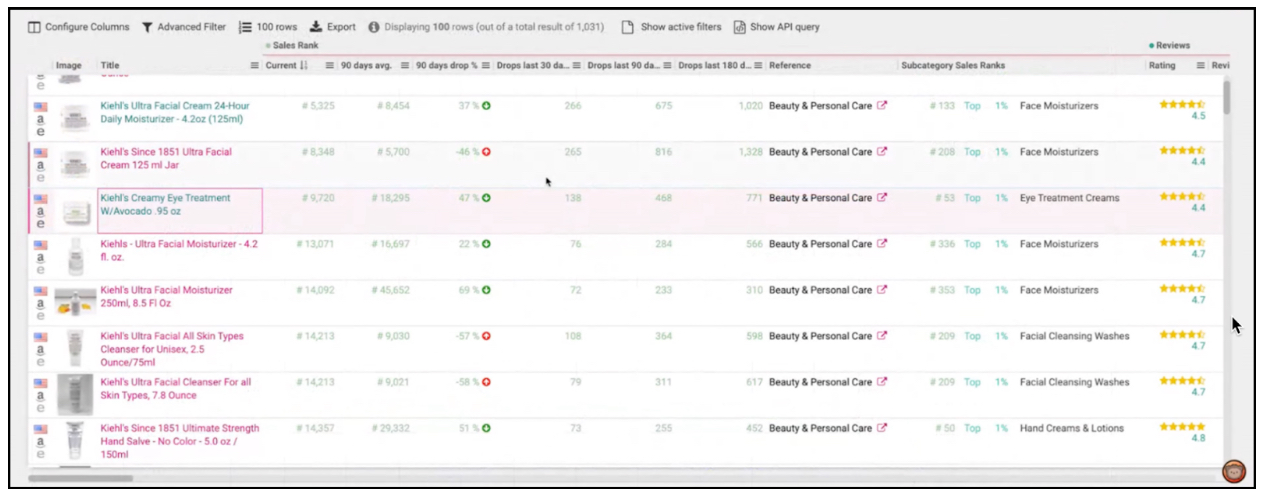The height and width of the screenshot is (496, 1262).
Task: Open the Drops last 90 days column menu
Action: click(668, 66)
